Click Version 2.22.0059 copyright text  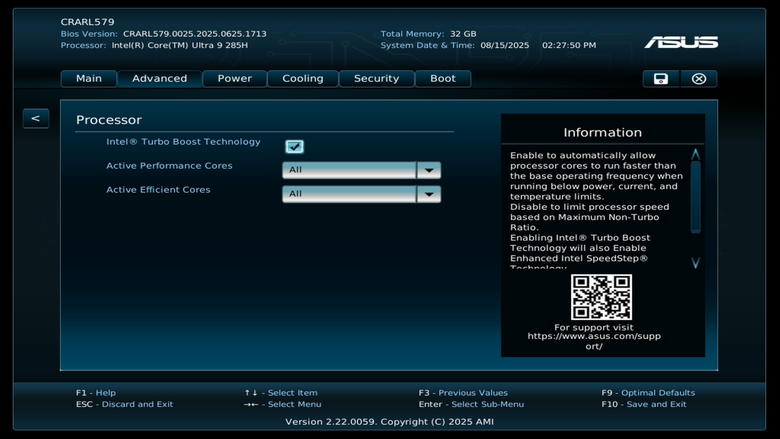[x=390, y=422]
